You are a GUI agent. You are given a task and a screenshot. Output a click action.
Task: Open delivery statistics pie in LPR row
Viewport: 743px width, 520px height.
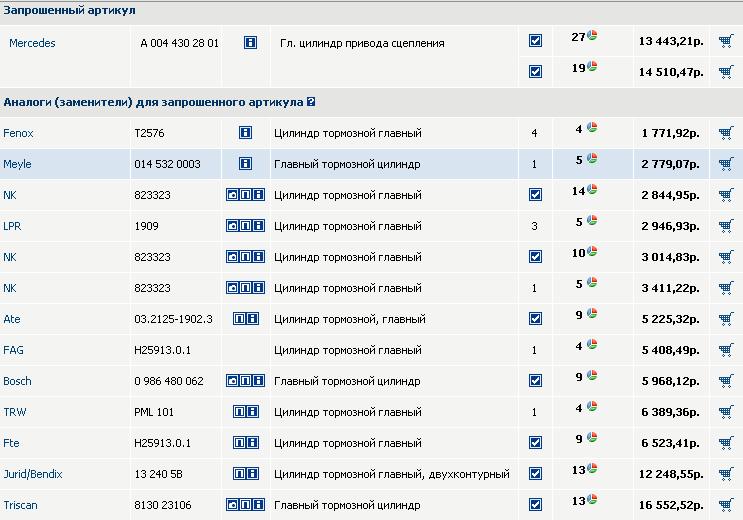pos(592,220)
